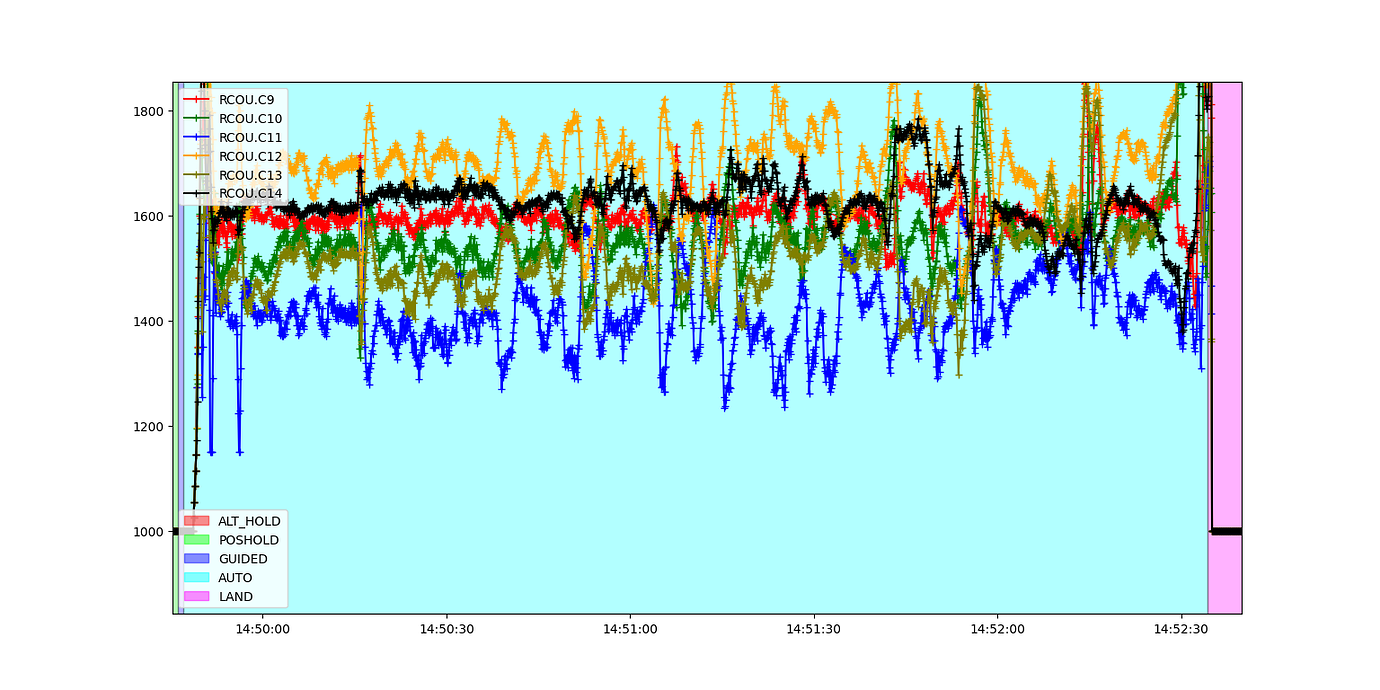Screen dimensions: 1380x690
Task: Click the red RCOU.C9 legend line marker
Action: (x=197, y=100)
